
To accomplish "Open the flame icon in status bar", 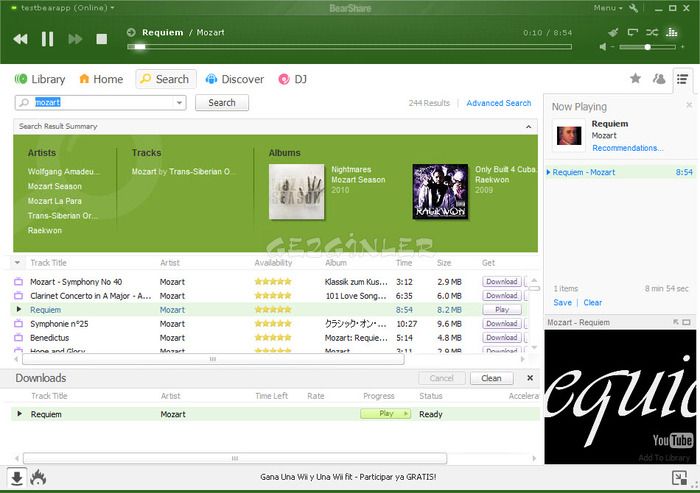I will point(38,478).
